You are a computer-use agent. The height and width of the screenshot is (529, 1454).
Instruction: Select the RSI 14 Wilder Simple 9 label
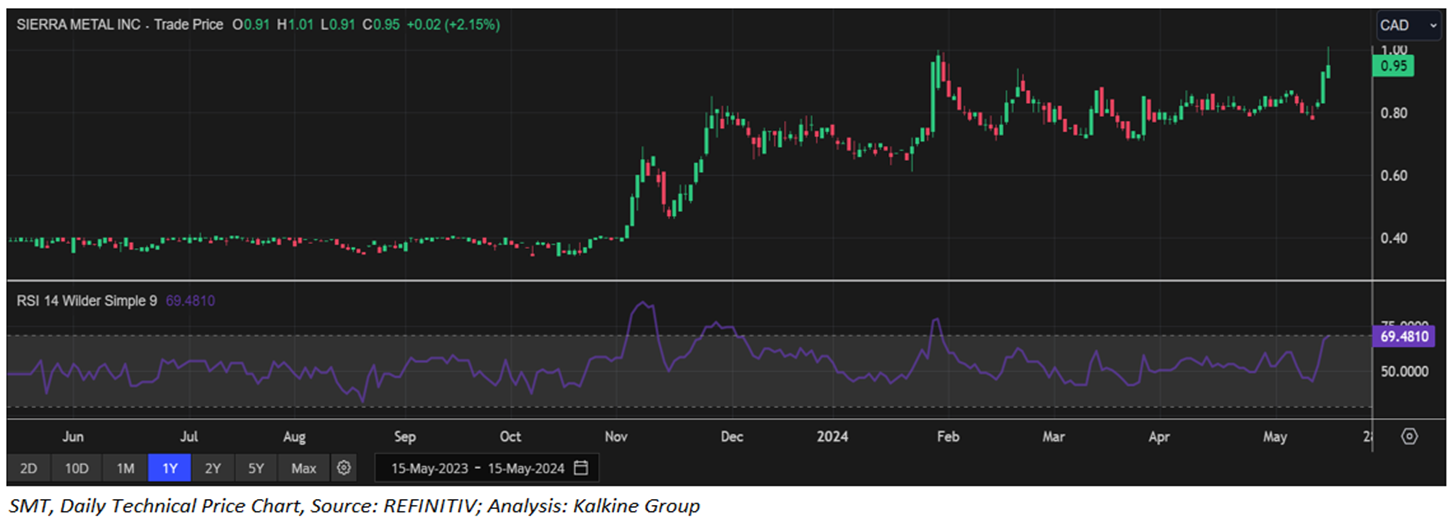click(85, 299)
